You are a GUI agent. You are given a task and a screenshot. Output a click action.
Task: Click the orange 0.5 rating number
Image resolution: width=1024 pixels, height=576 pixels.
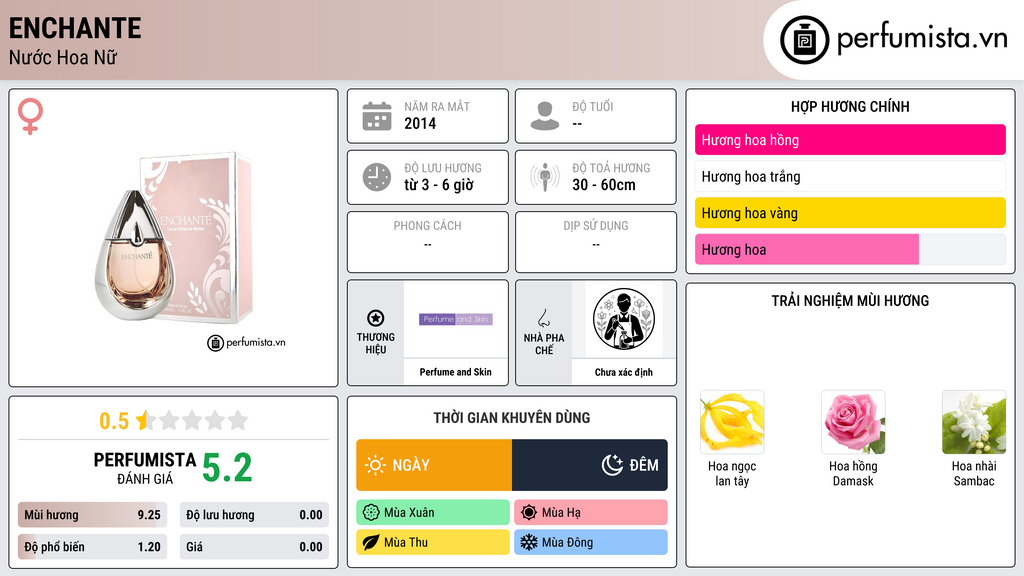114,421
